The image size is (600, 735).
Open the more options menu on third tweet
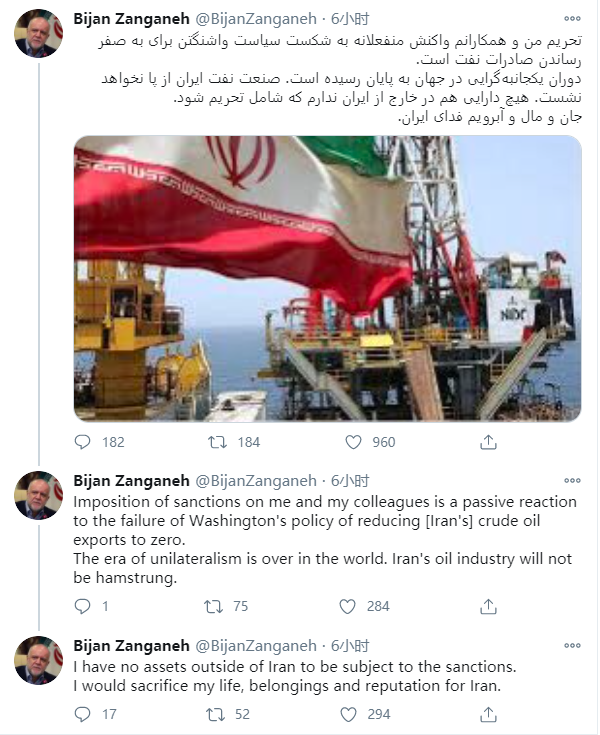pos(572,645)
